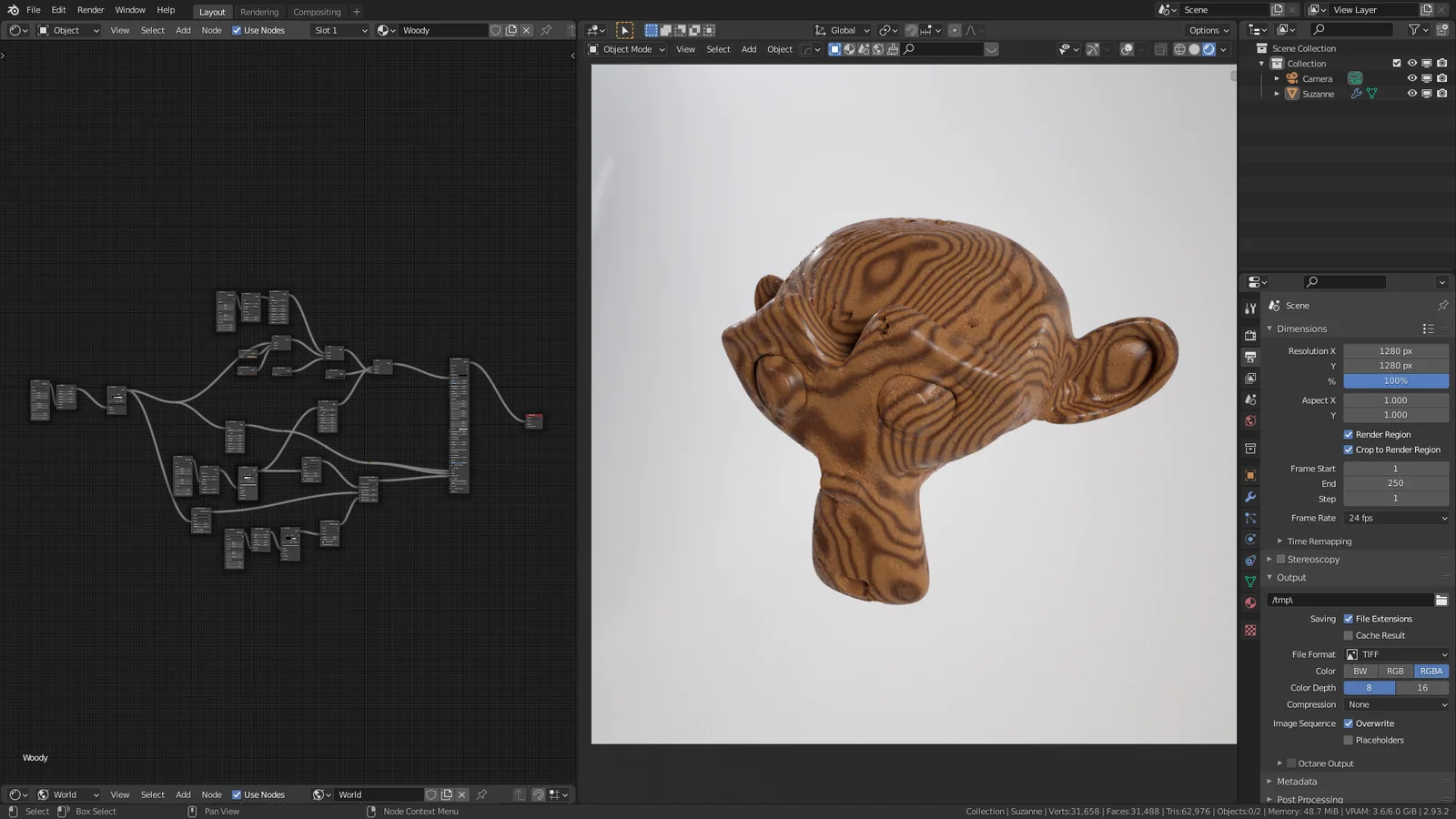Switch to Object Properties in the properties editor

[1250, 474]
